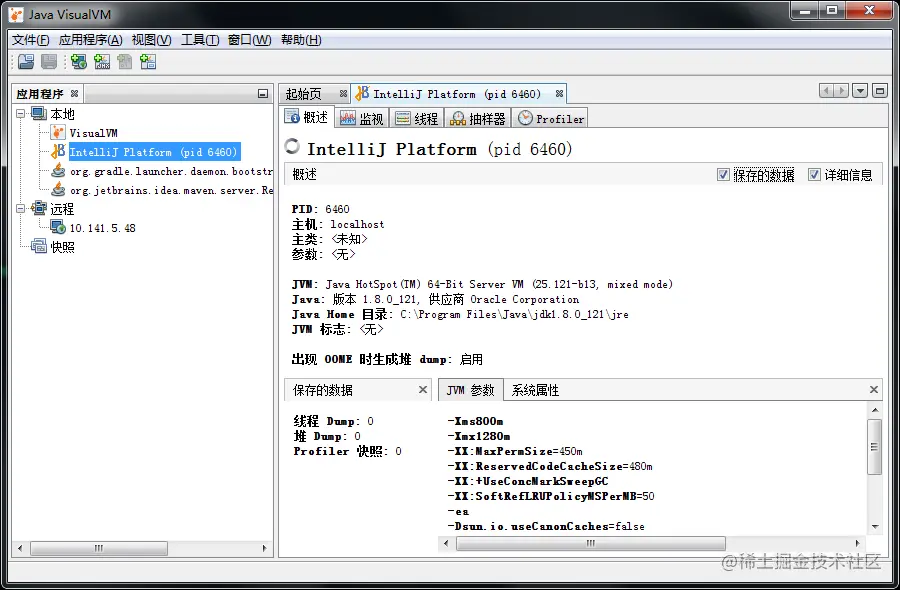Click the snapshots icon beside 快照

click(38, 246)
